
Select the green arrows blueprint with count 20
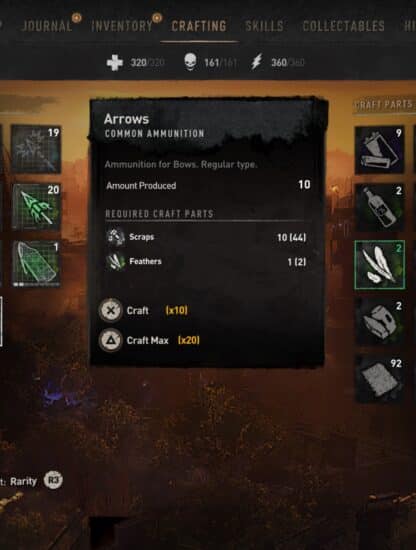[x=36, y=207]
